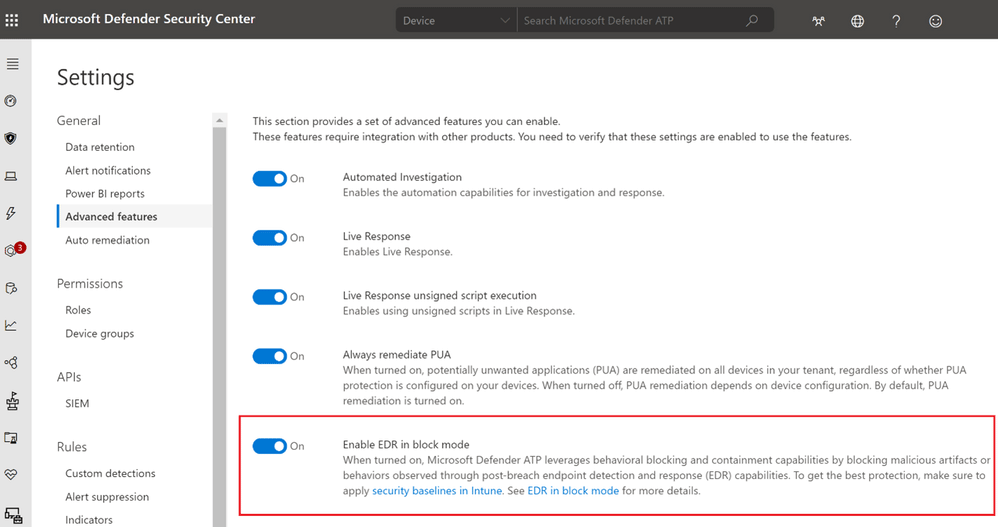Screen dimensions: 998x527
Task: Open the connected nodes share icon in the sidebar
Action: pyautogui.click(x=11, y=363)
